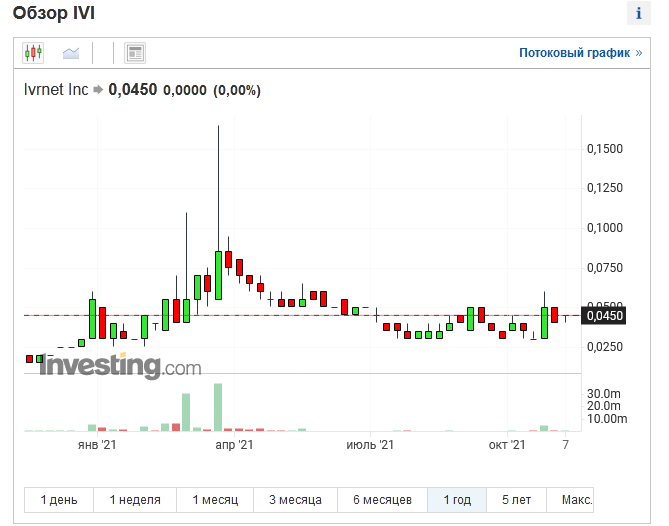Screen dimensions: 669x526
Task: Click the 0,1250 price axis label
Action: click(x=605, y=188)
